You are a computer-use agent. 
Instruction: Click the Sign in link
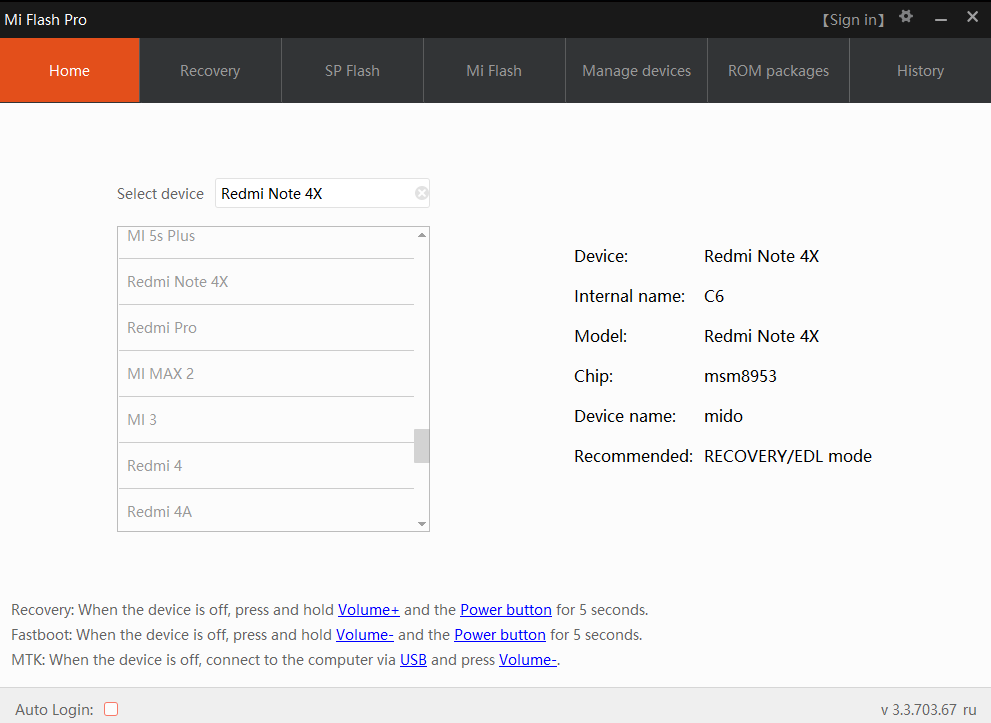(x=853, y=20)
